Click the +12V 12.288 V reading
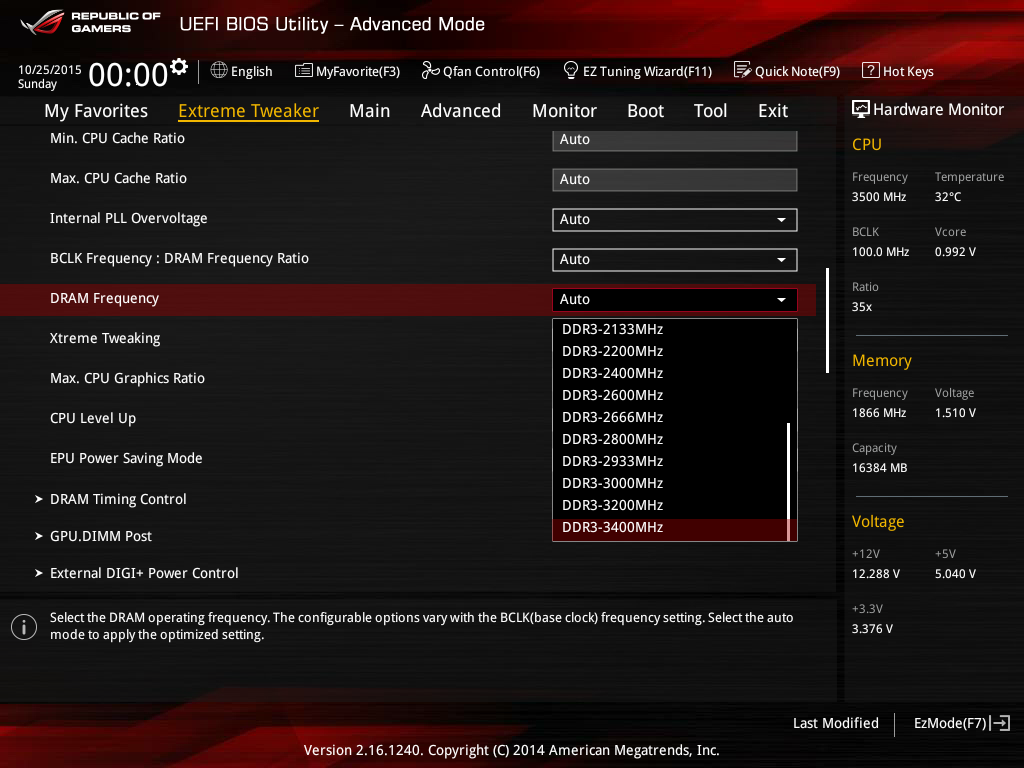The image size is (1024, 768). pos(876,573)
